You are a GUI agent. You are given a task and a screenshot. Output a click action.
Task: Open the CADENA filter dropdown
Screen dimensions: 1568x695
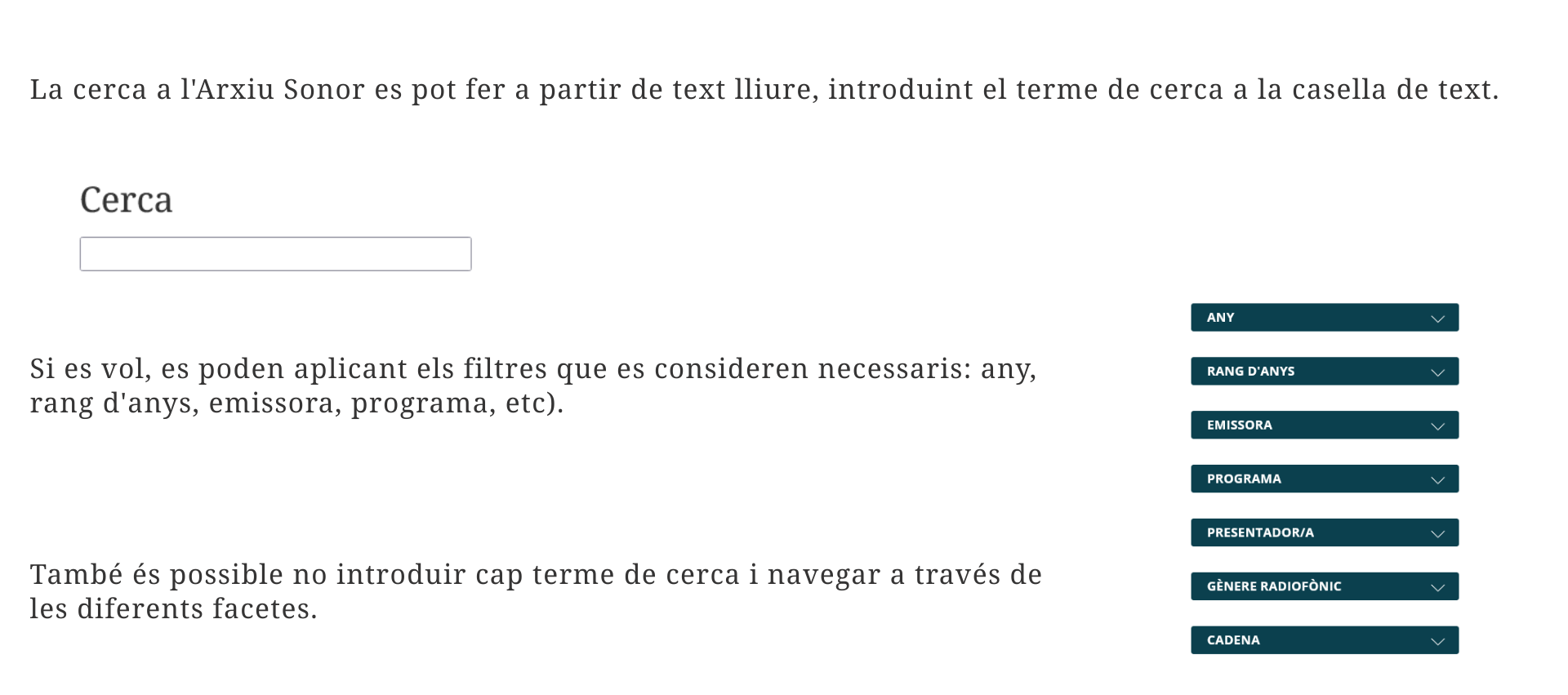[x=1324, y=640]
